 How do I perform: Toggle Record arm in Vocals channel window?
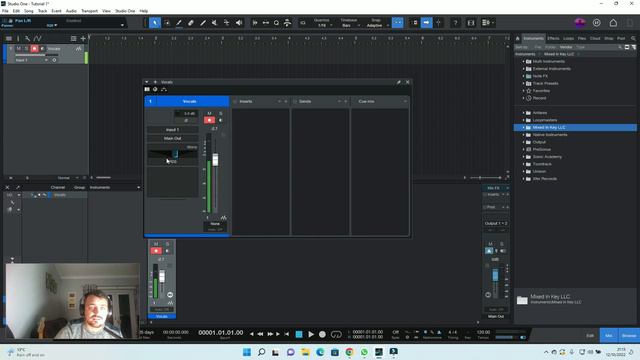[209, 120]
